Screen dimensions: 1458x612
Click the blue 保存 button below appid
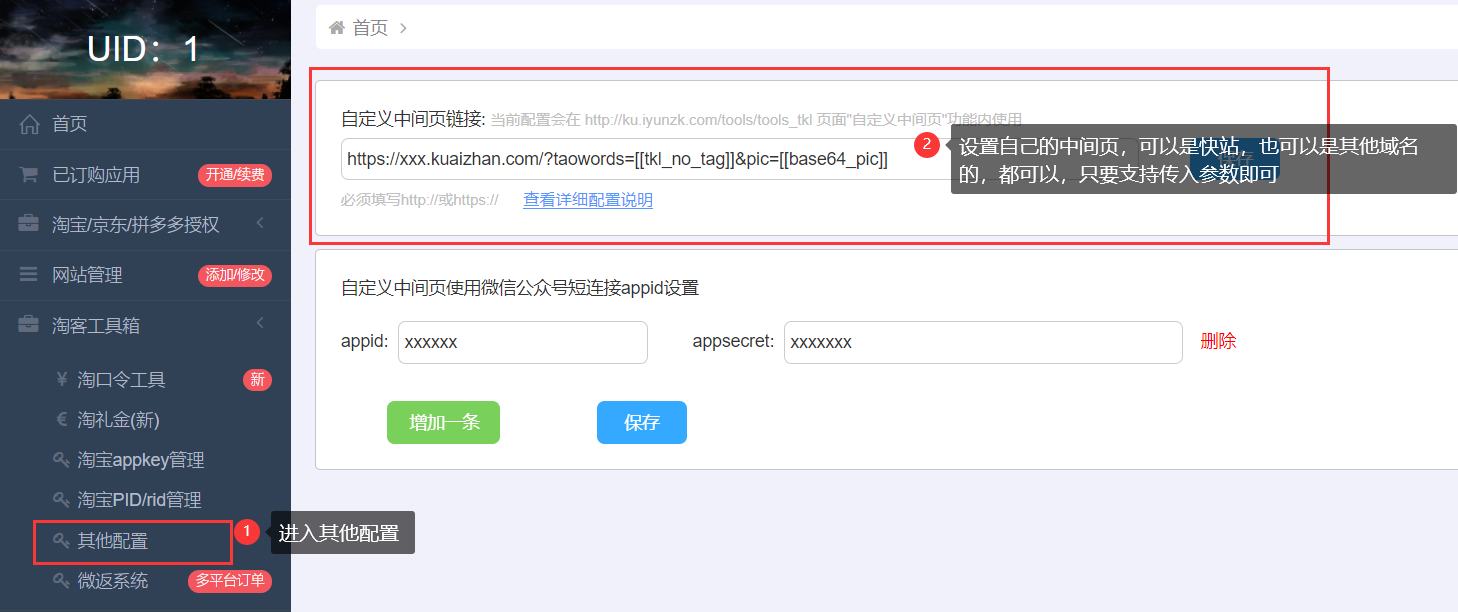(642, 422)
